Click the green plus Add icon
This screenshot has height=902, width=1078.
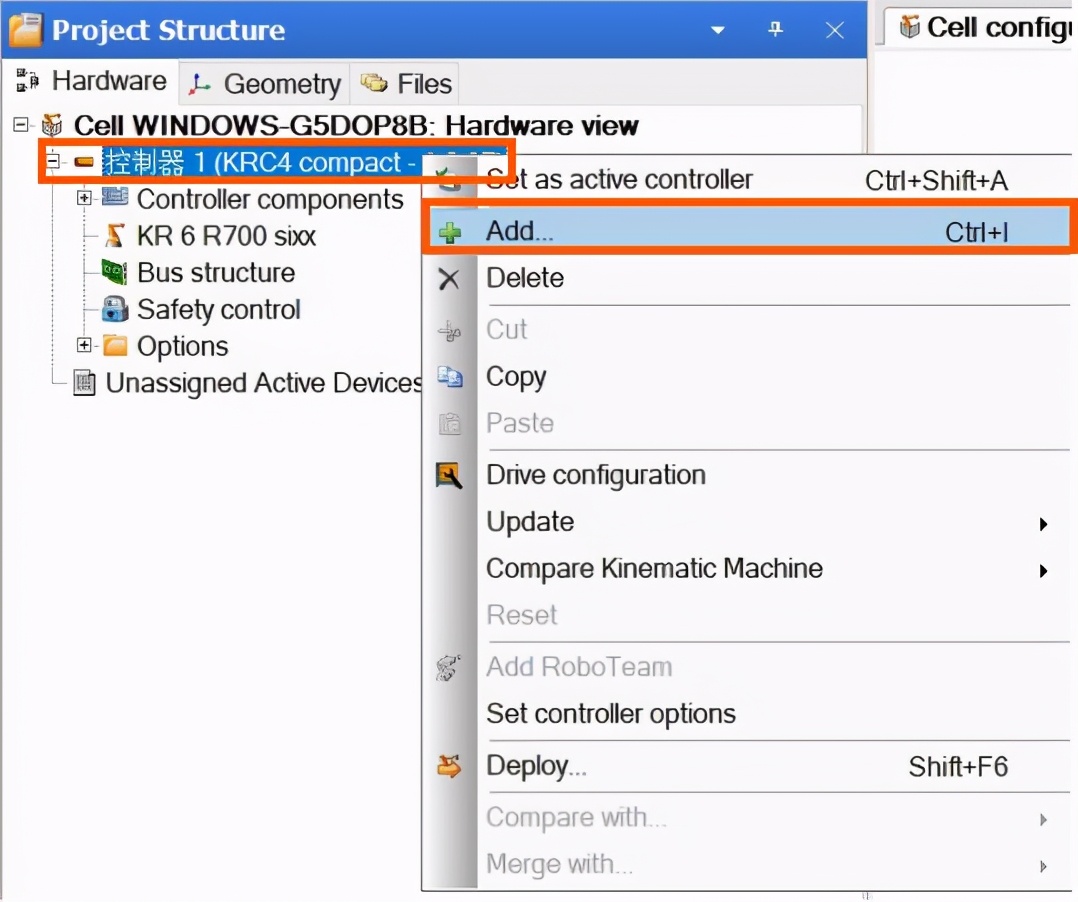point(450,233)
